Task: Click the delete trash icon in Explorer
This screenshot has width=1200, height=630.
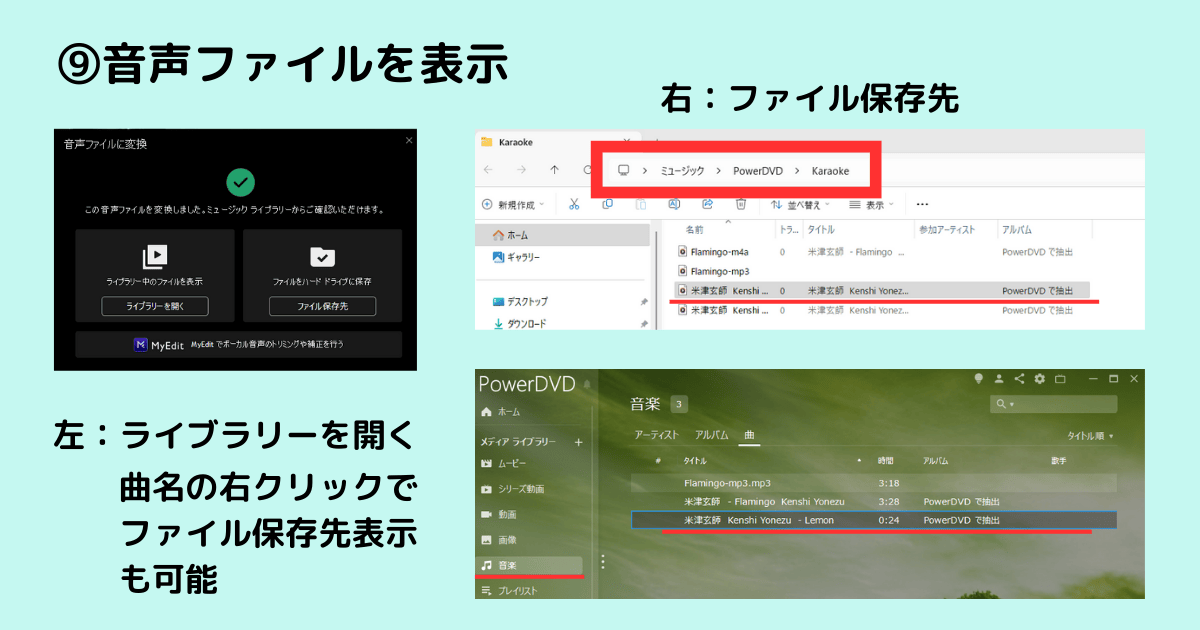Action: click(x=740, y=204)
